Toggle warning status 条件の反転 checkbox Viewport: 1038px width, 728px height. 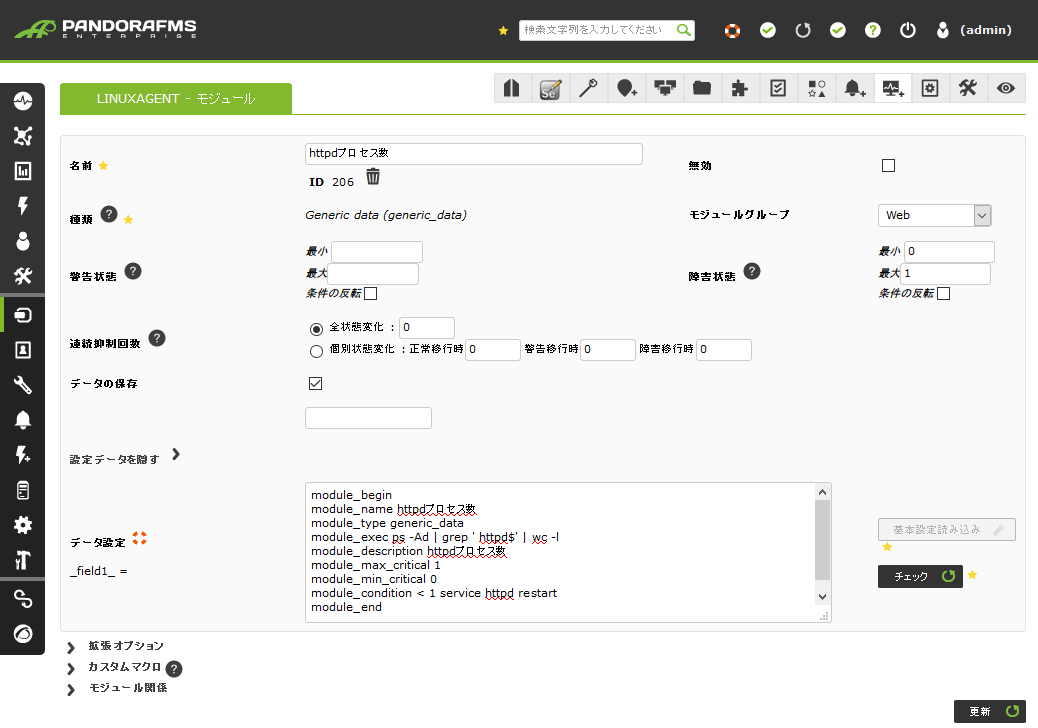coord(371,293)
